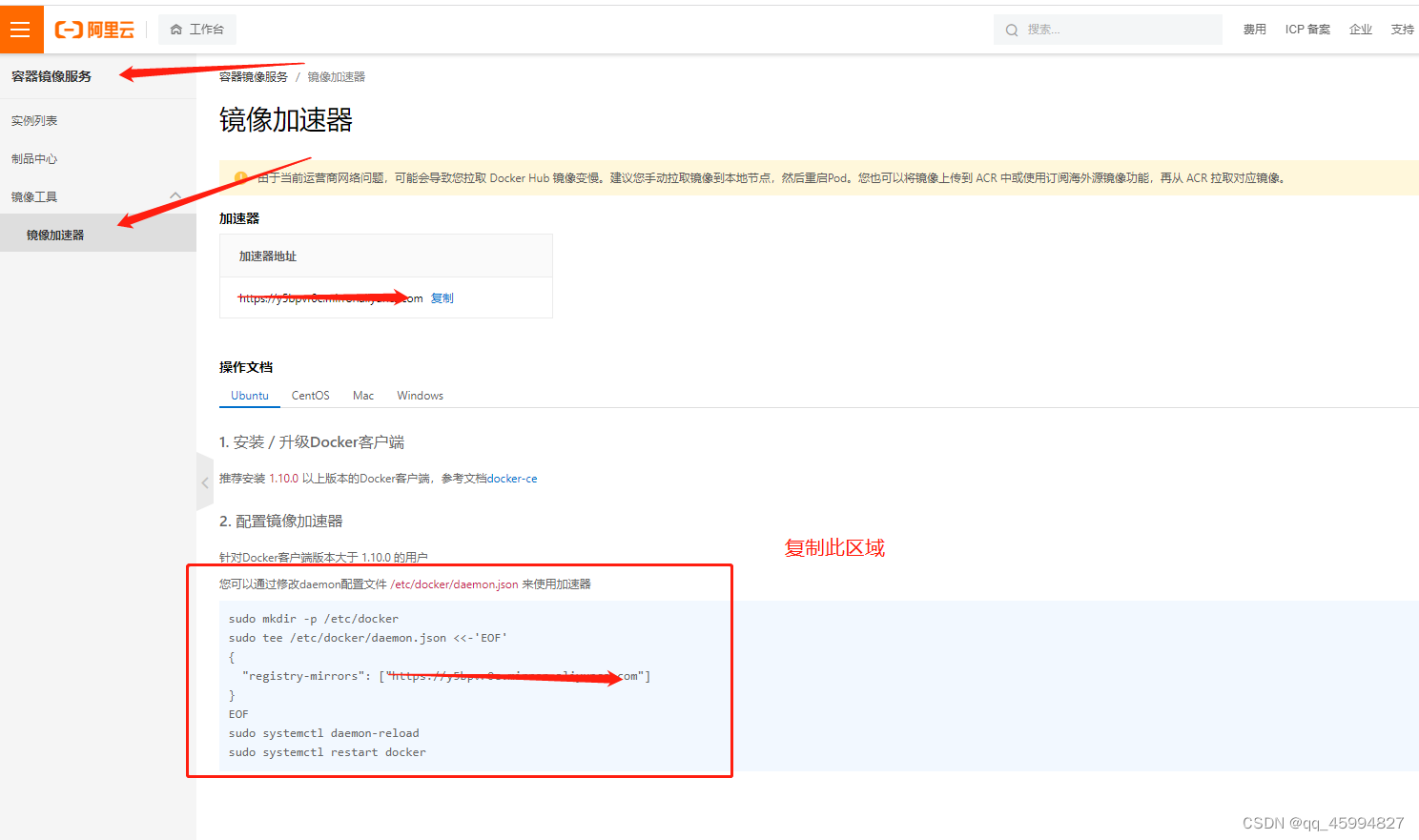Viewport: 1419px width, 840px height.
Task: Open the docker-ce documentation link
Action: (x=512, y=479)
